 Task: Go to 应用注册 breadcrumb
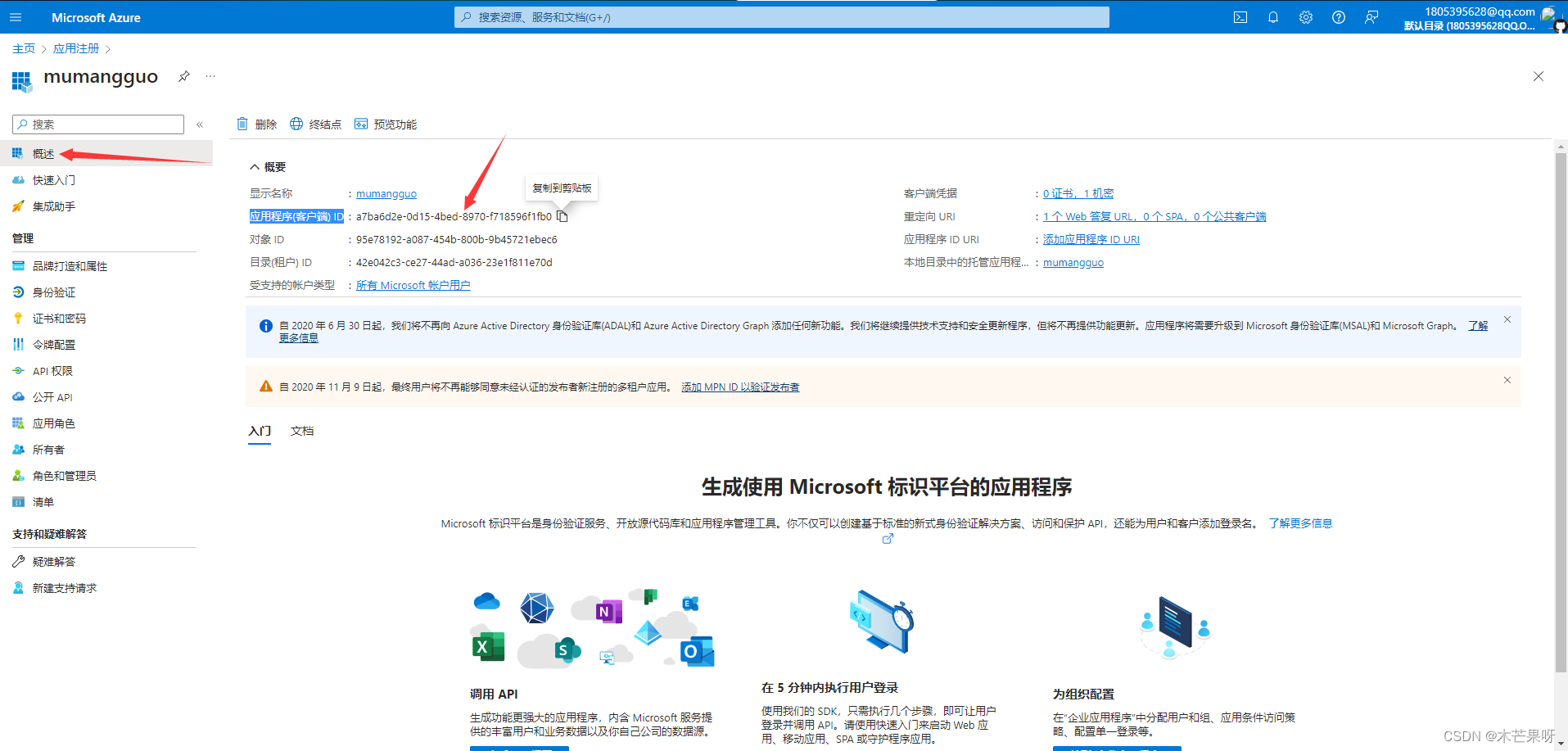point(76,49)
